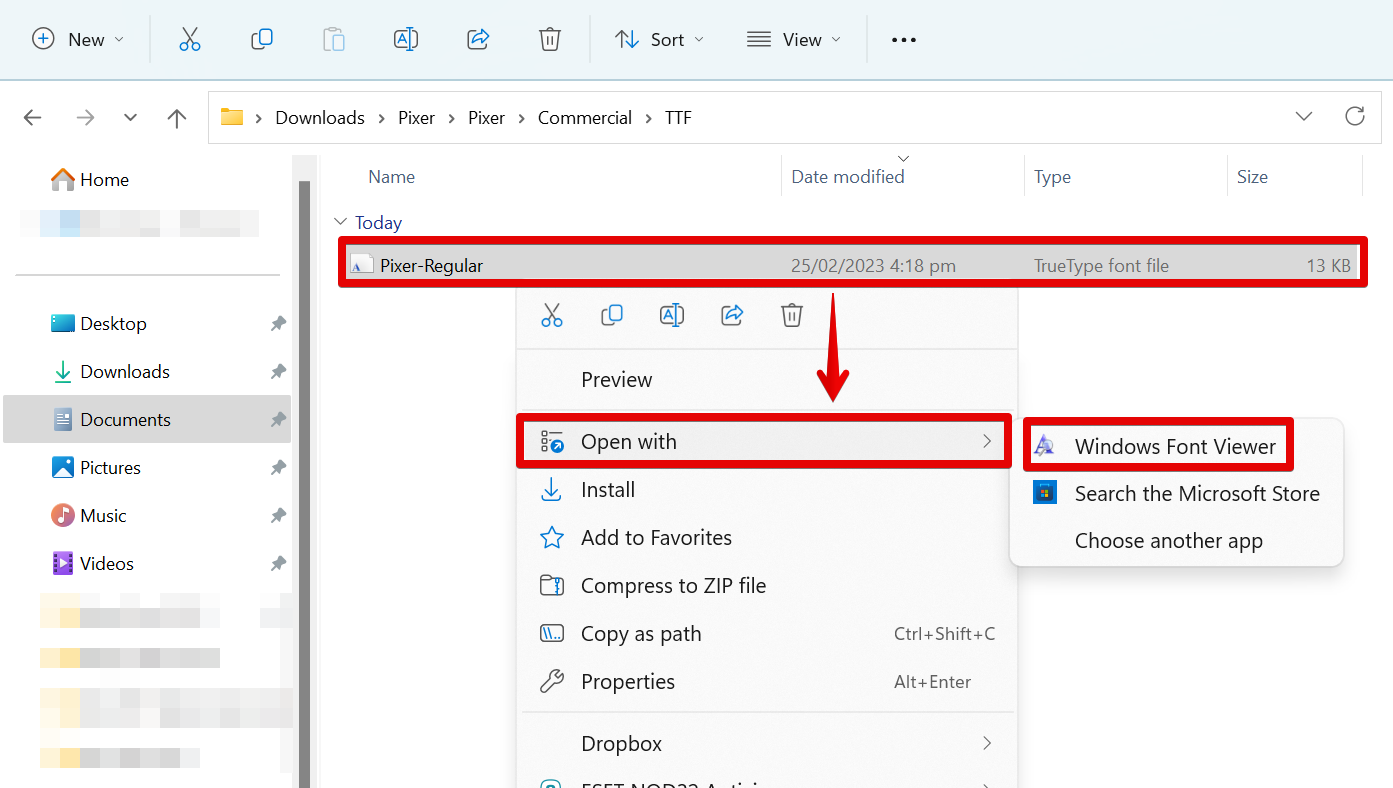The height and width of the screenshot is (788, 1393).
Task: Click the Rename icon in the top toolbar
Action: (406, 40)
